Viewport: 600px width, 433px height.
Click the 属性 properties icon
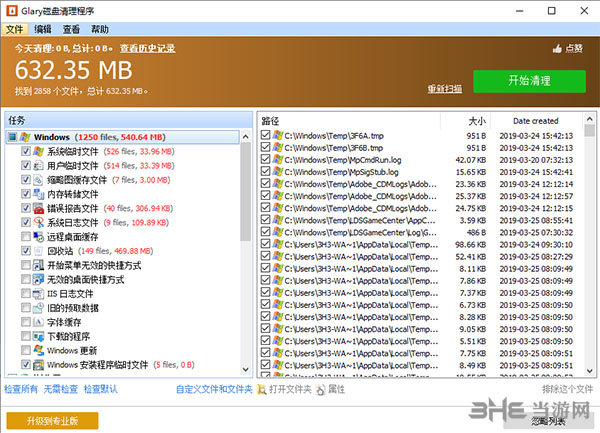tap(321, 389)
